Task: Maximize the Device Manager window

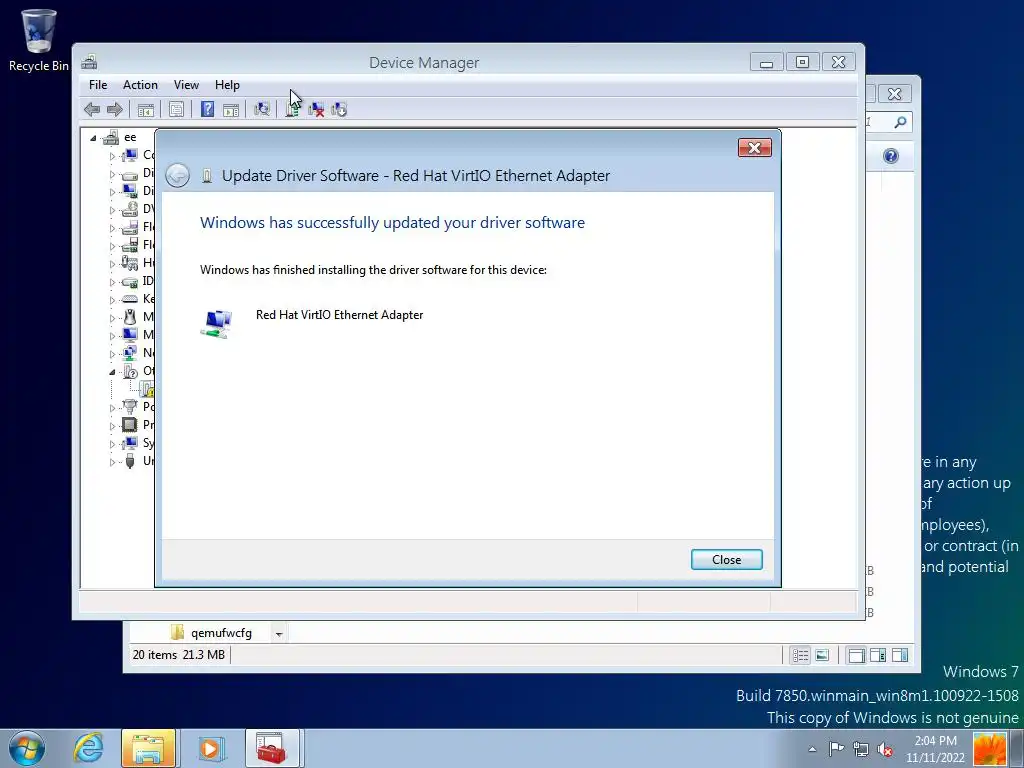Action: 803,63
